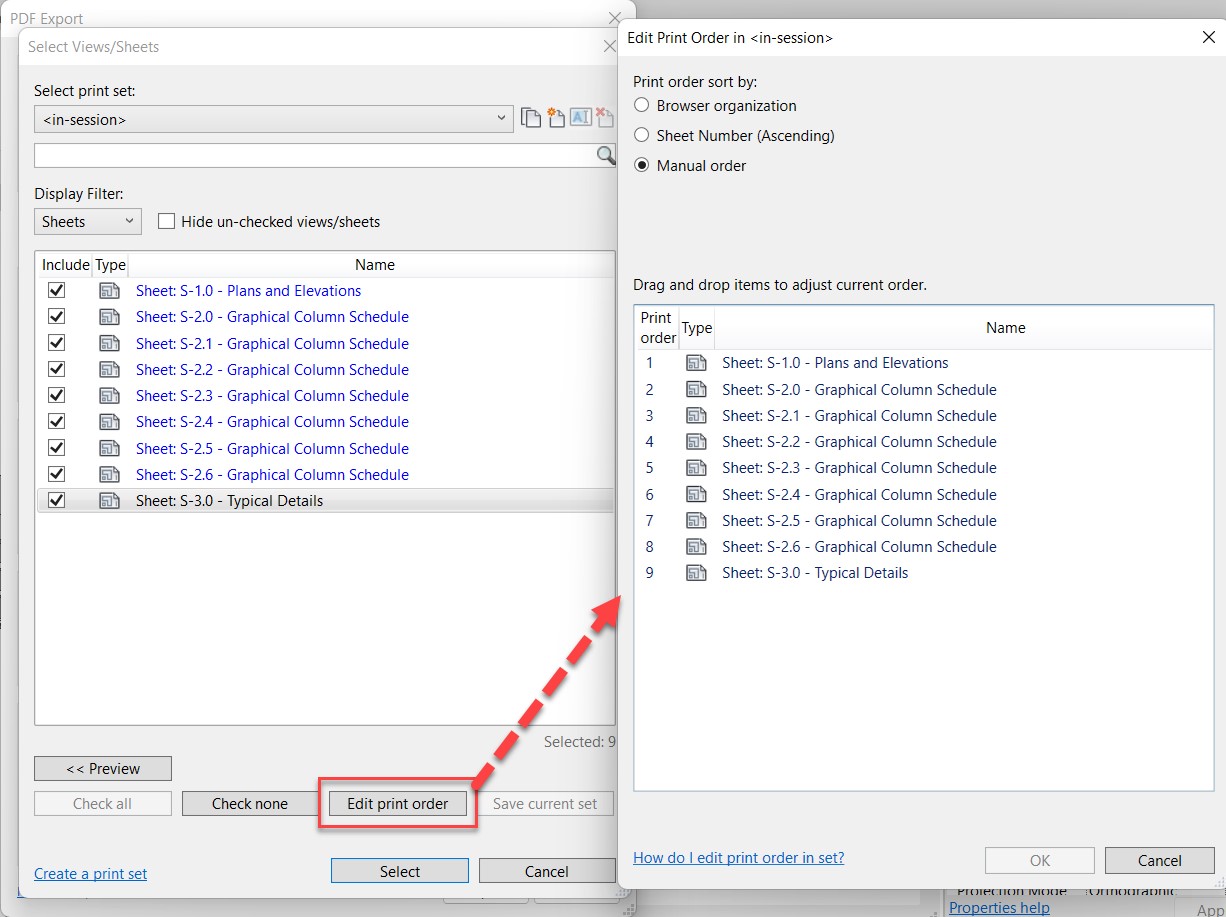Click the duplicate print set icon
The height and width of the screenshot is (917, 1226).
point(530,119)
